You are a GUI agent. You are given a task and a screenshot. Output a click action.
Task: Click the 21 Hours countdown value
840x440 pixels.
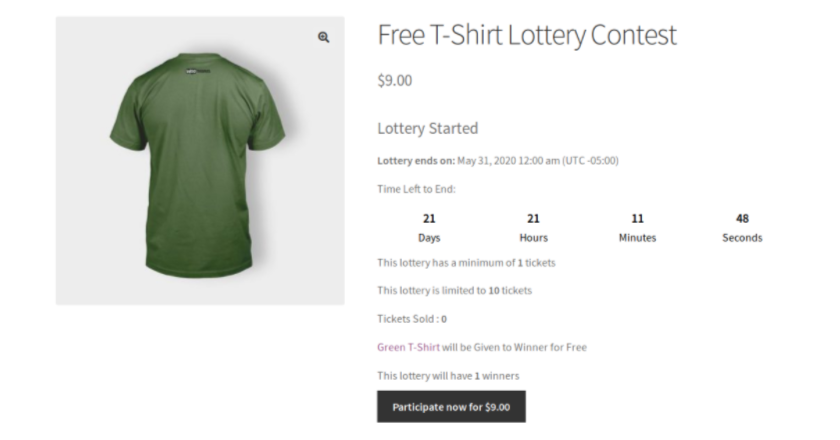(533, 219)
